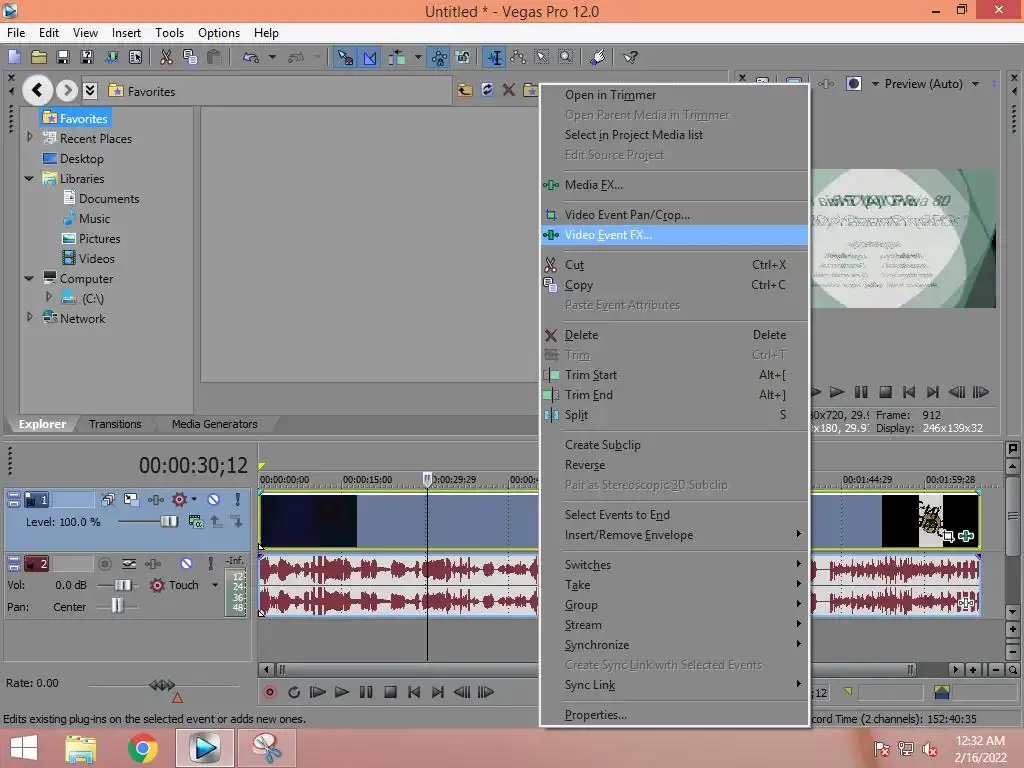Arm audio track 2 for record
Screen dimensions: 1024x768
104,564
